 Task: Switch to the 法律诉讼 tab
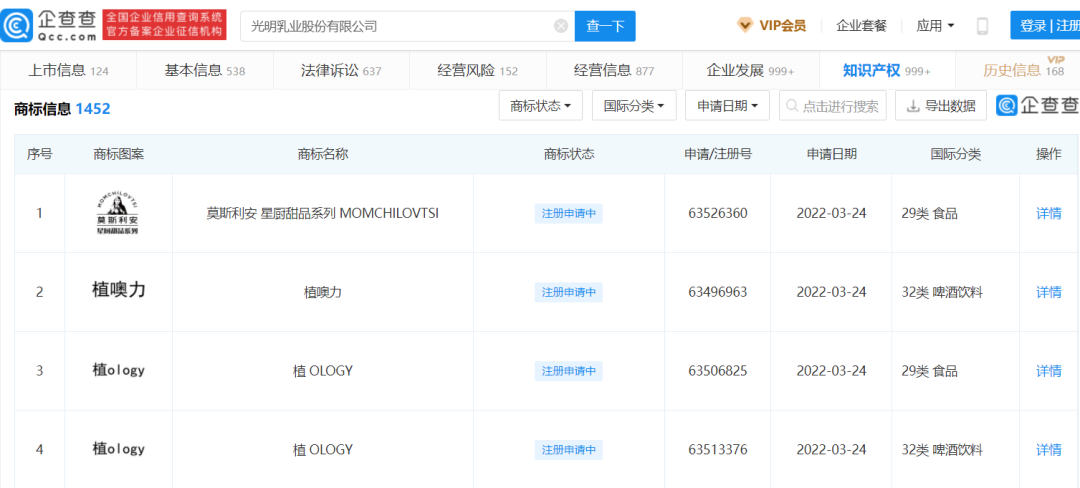coord(341,70)
